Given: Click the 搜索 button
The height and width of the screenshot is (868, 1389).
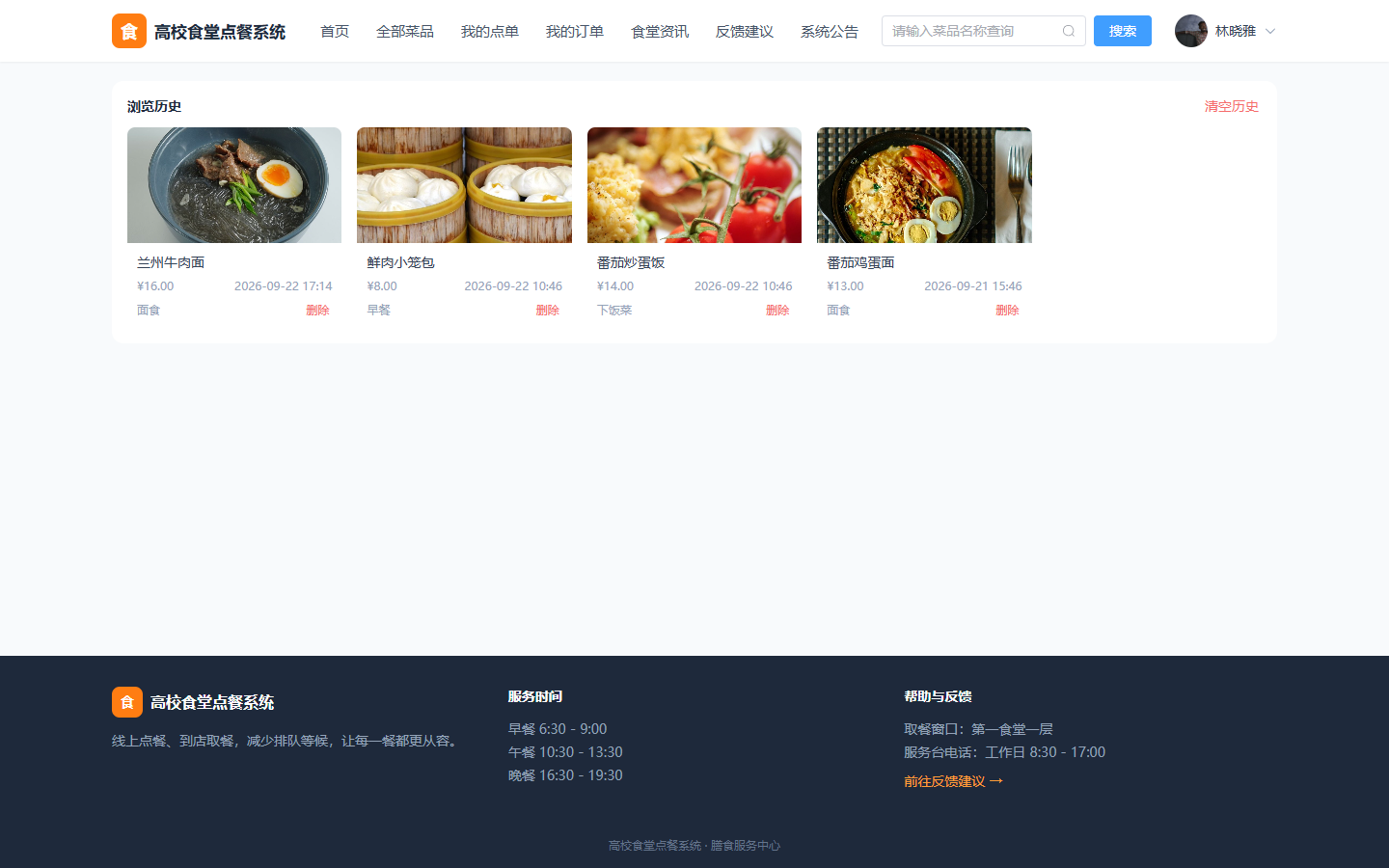Looking at the screenshot, I should tap(1123, 31).
